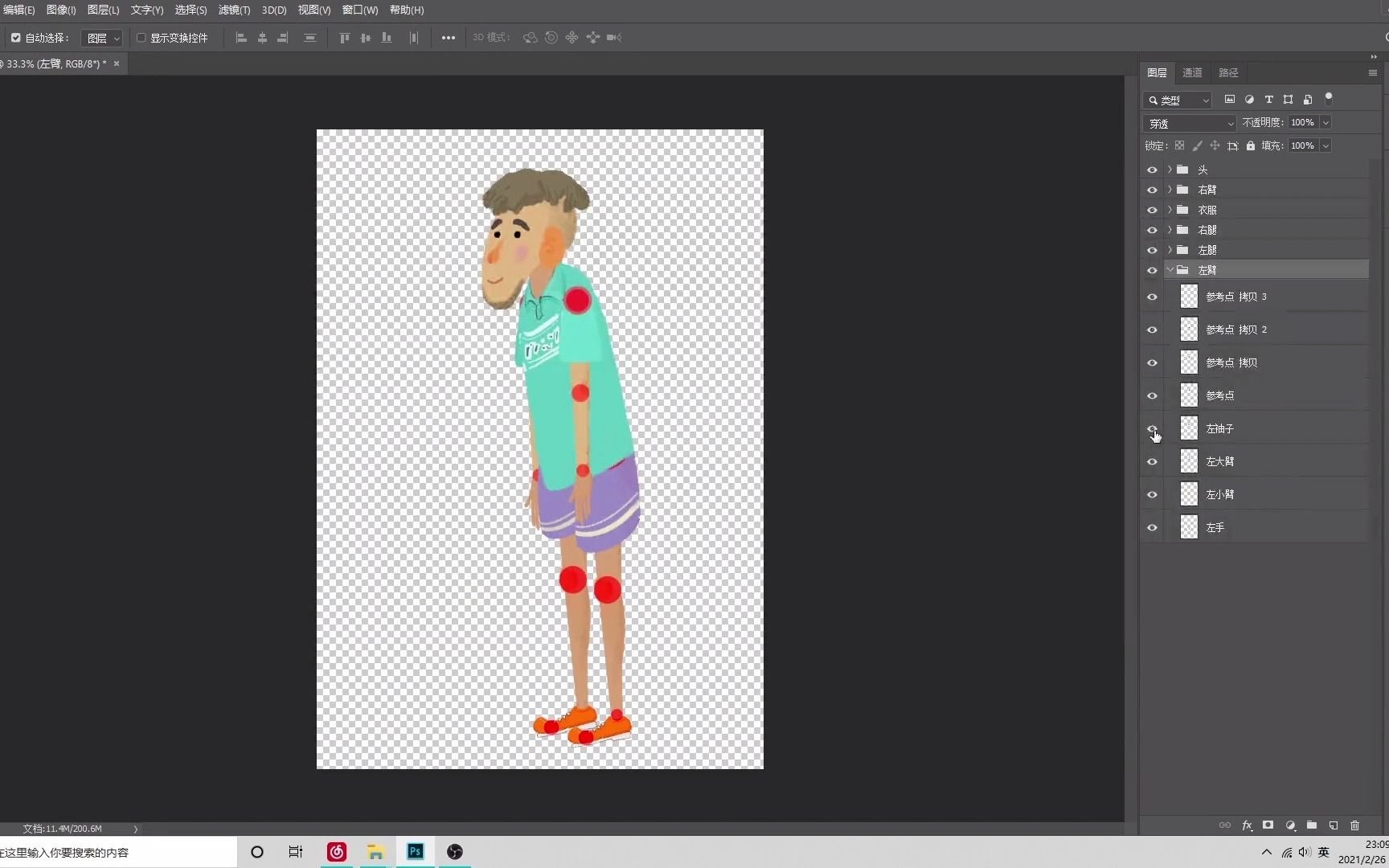Screen dimensions: 1389x868
Task: Hide the 左袖子 layer
Action: 1152,428
